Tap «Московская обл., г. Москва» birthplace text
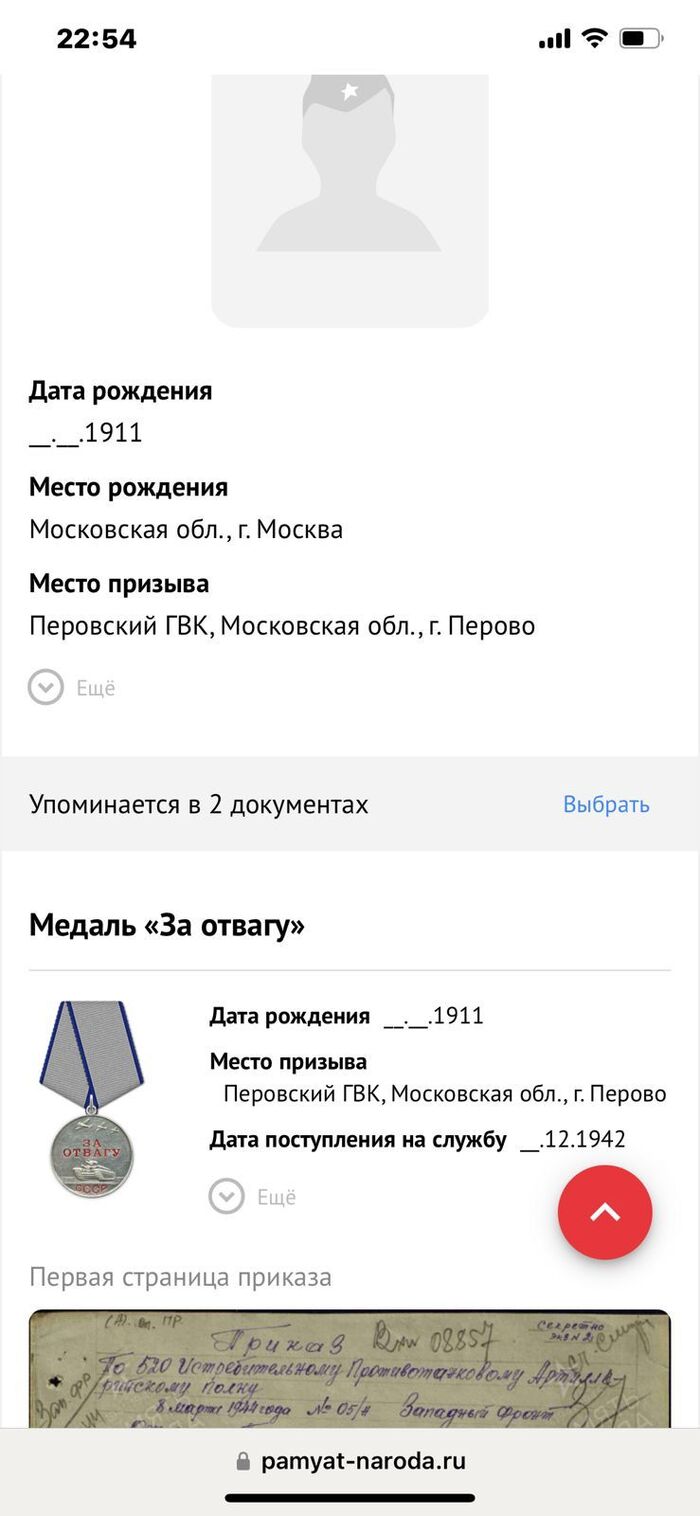 point(186,529)
